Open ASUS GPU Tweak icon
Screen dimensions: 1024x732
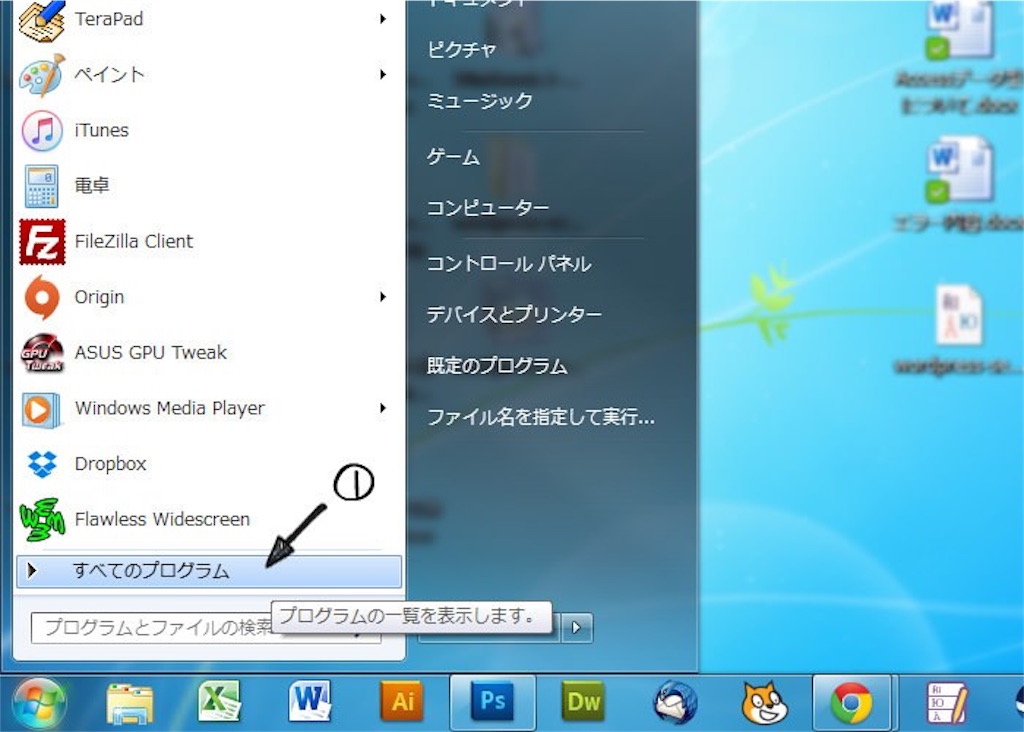(x=42, y=353)
